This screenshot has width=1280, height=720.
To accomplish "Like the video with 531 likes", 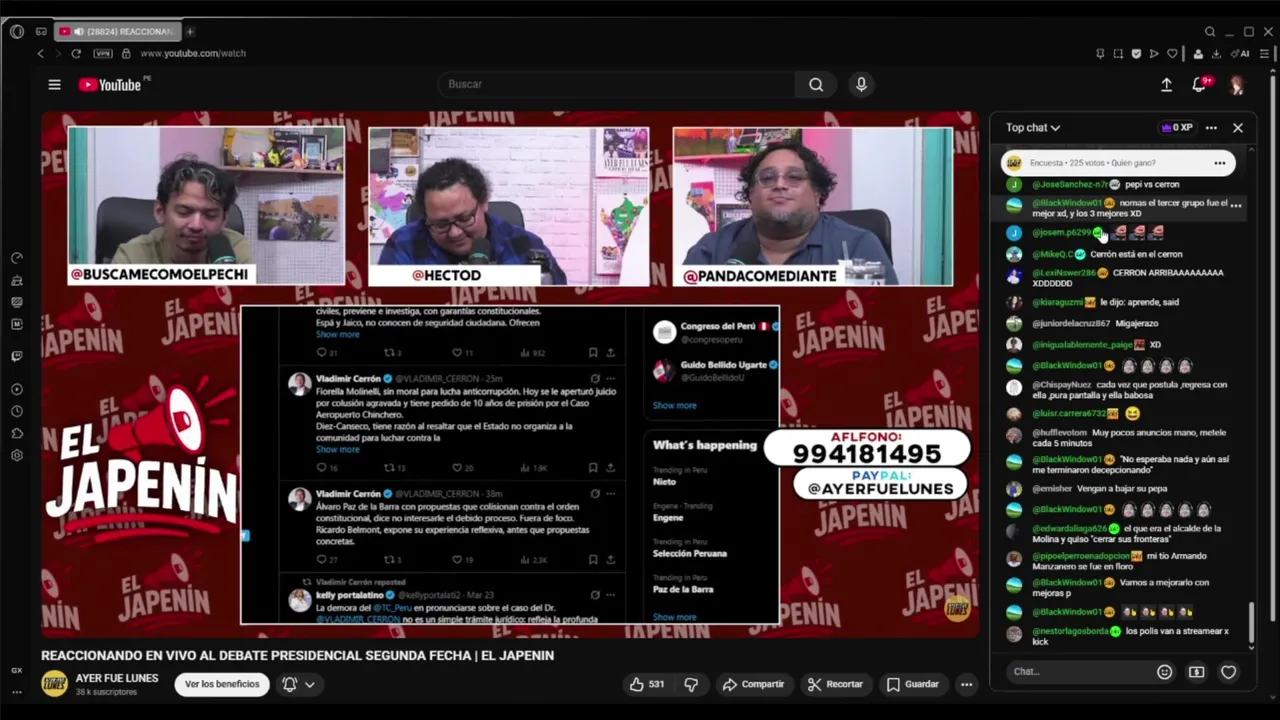I will tap(647, 684).
